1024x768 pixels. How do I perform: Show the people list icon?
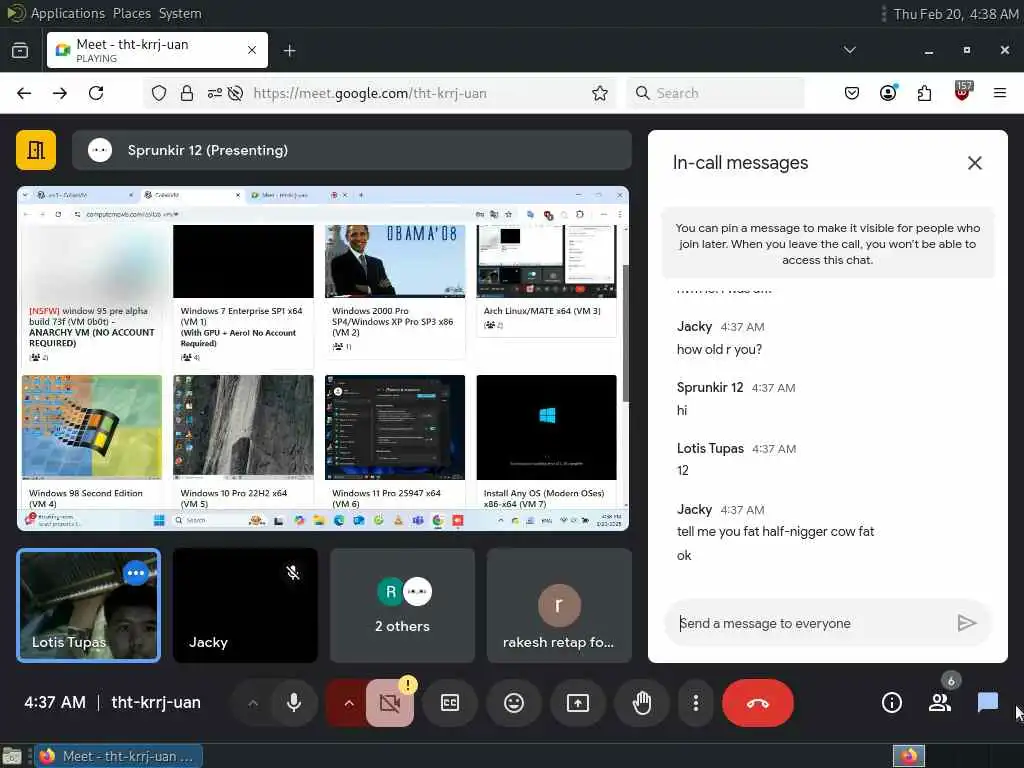coord(940,703)
